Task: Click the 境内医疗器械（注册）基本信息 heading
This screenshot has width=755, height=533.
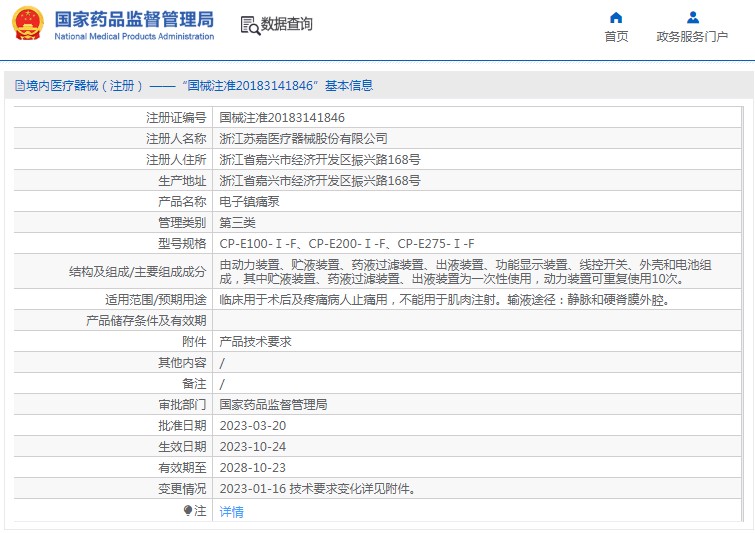Action: point(194,86)
